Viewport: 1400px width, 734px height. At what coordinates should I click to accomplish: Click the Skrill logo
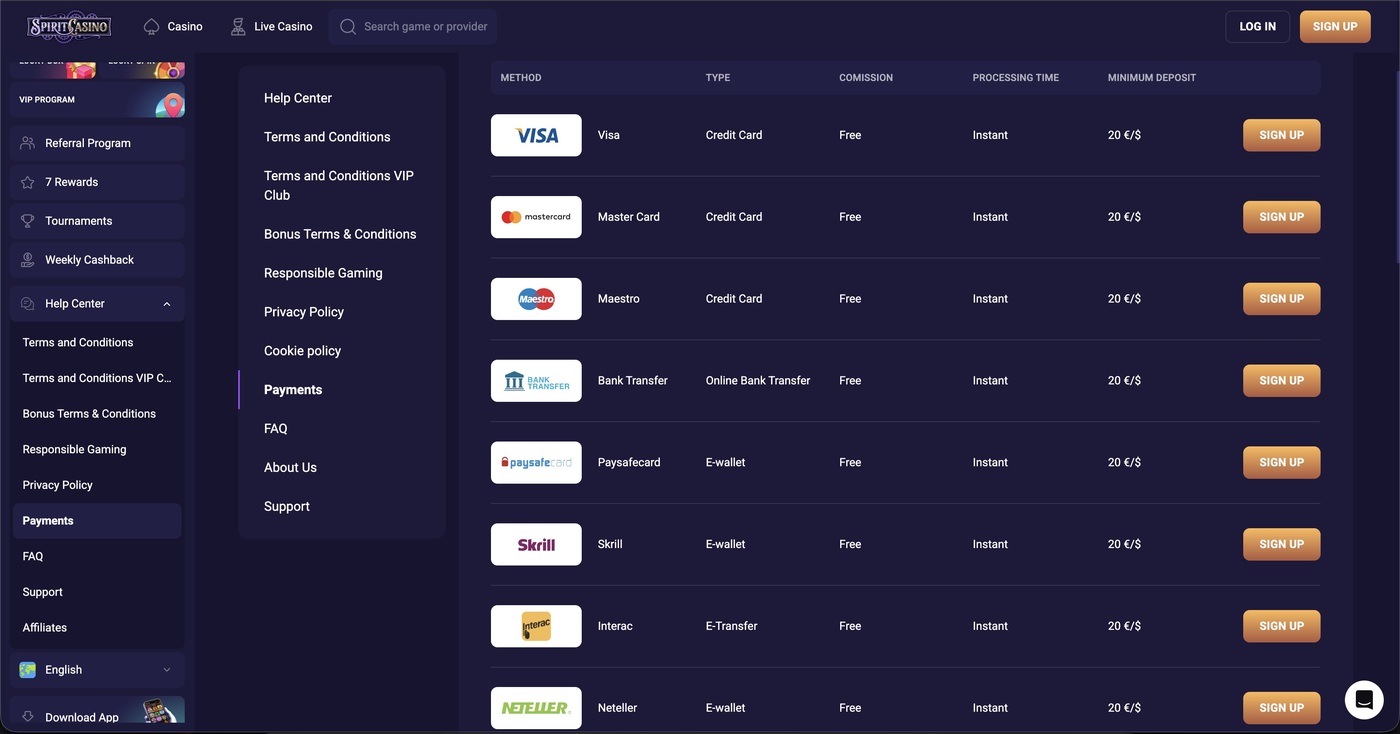[536, 545]
